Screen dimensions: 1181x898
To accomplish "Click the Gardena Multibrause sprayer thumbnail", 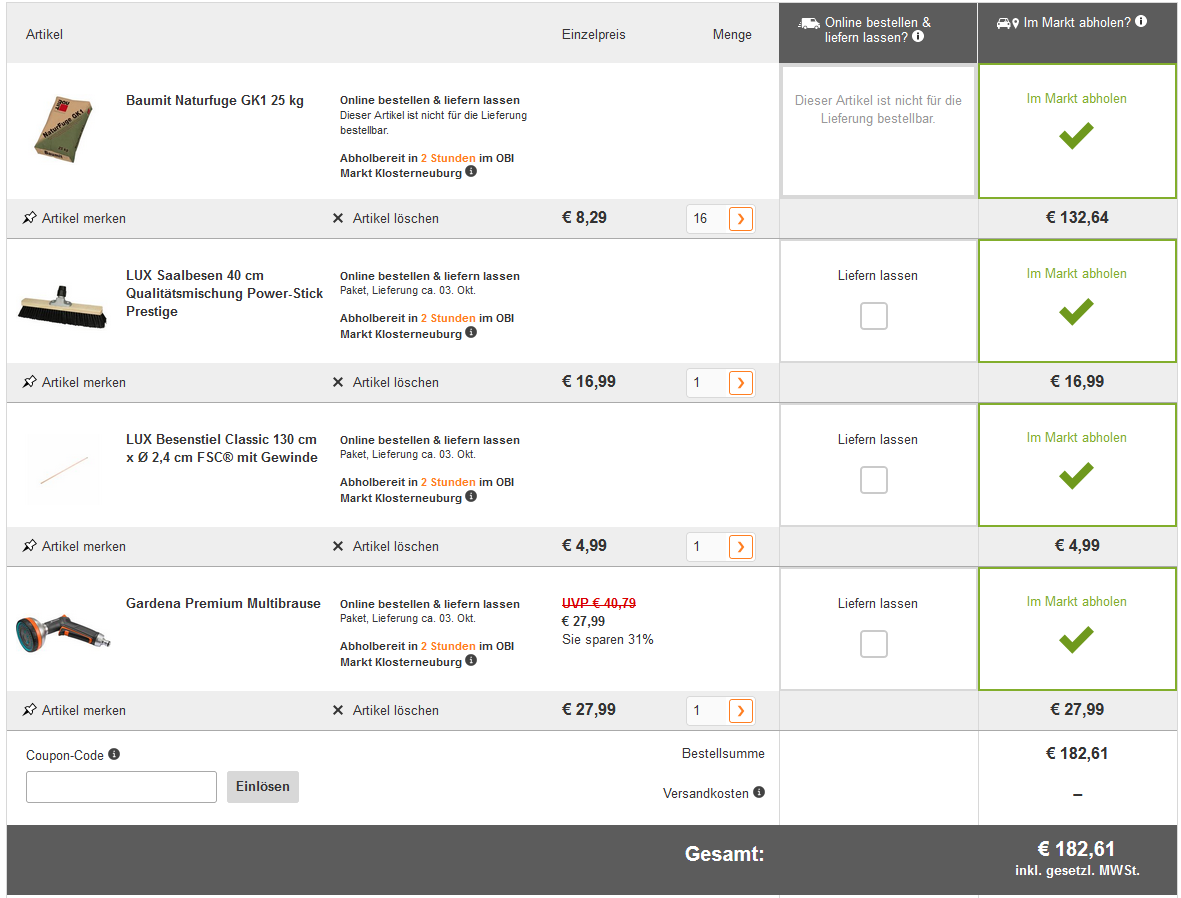I will (x=63, y=633).
